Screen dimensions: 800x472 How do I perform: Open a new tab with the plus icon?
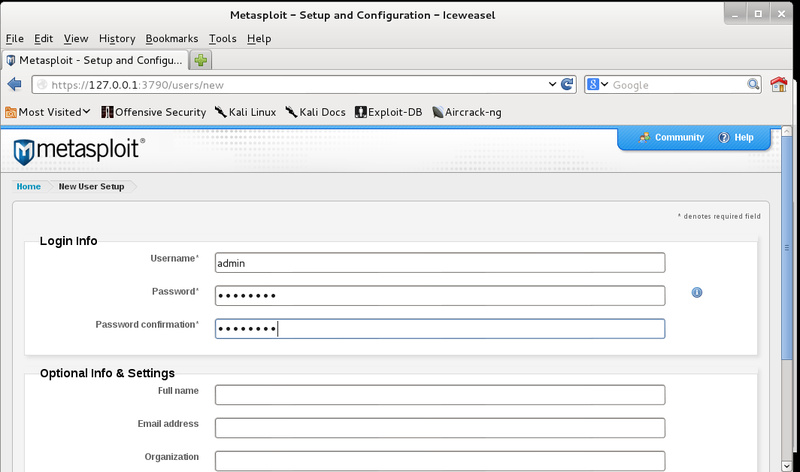[201, 60]
